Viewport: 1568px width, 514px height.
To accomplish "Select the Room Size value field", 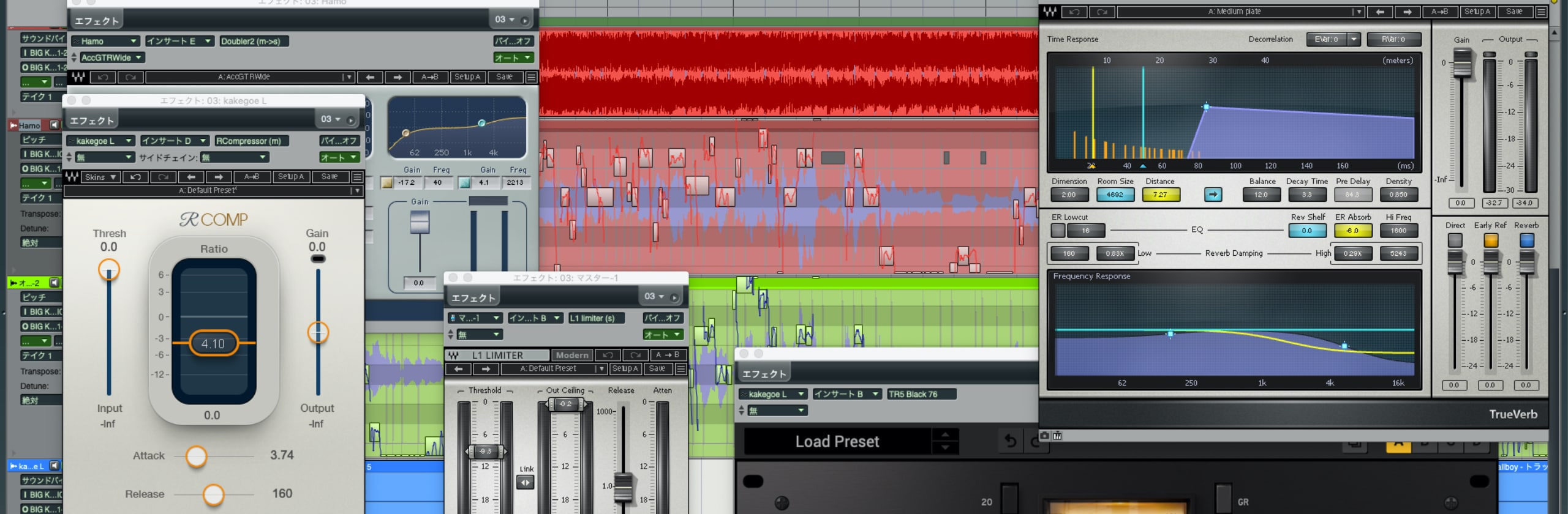I will coord(1115,195).
